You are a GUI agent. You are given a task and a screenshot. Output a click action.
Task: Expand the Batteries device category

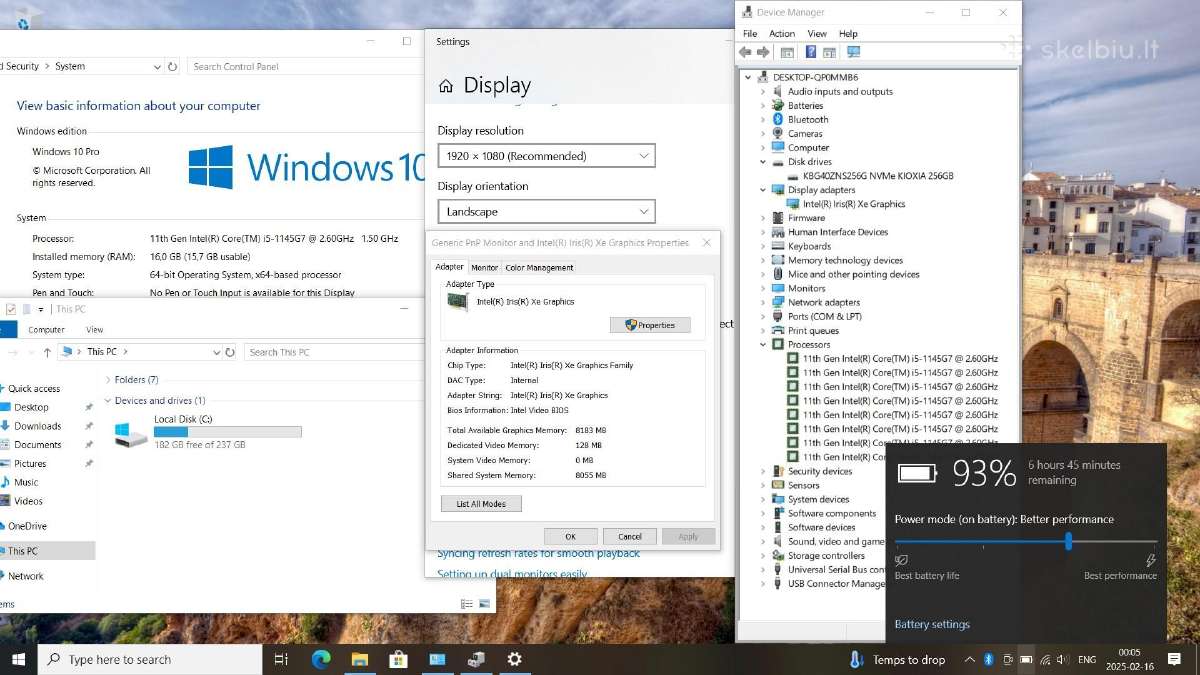(762, 105)
